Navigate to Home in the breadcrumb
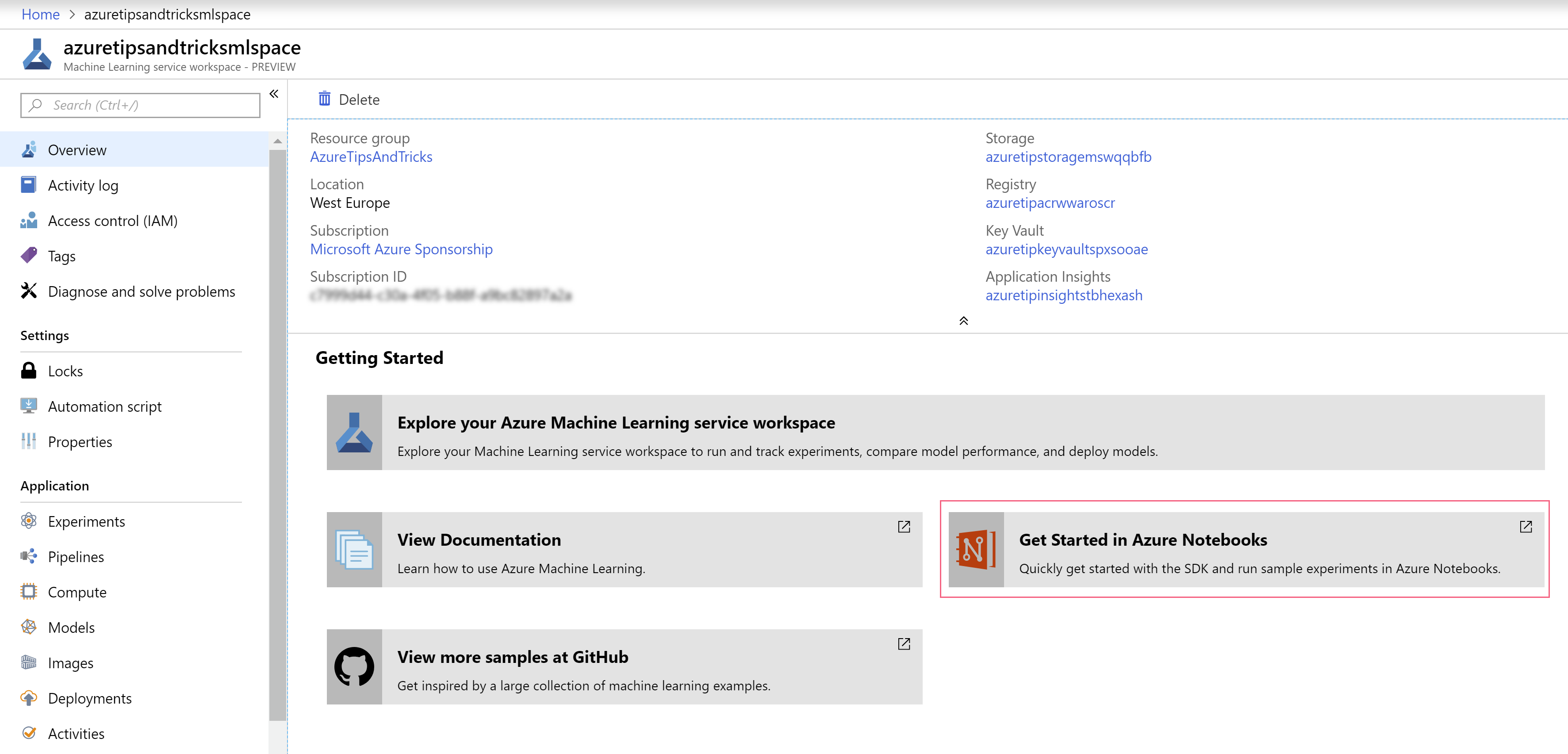1568x754 pixels. [x=40, y=14]
